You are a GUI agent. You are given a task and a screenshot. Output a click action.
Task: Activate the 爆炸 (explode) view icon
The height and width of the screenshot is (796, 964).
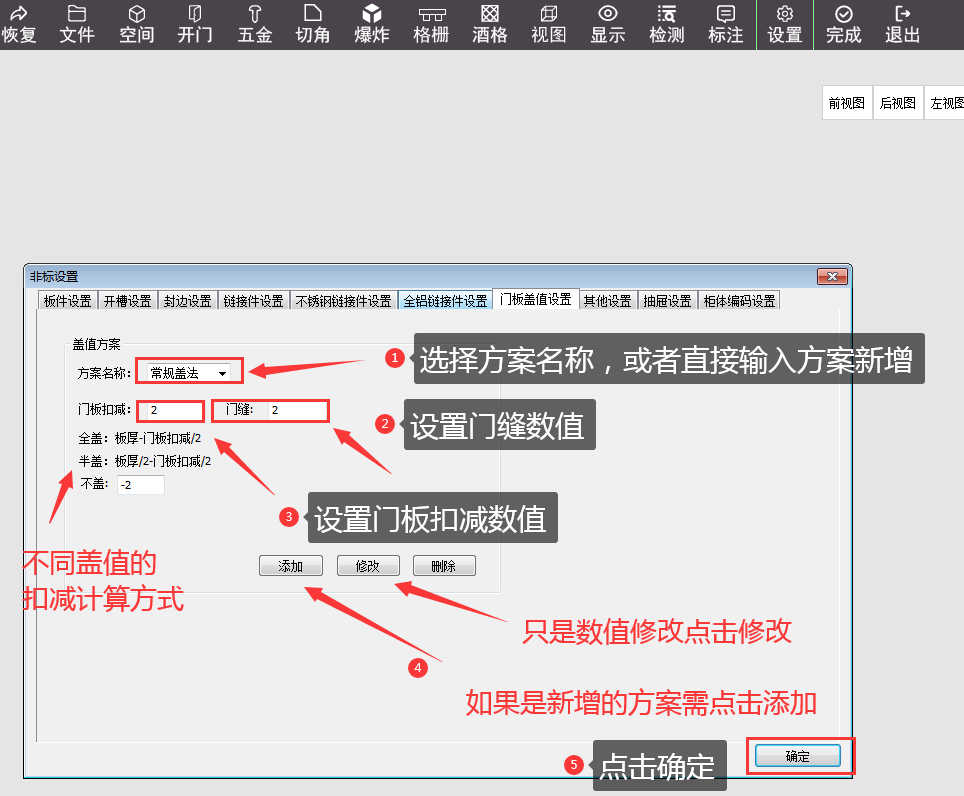click(372, 24)
